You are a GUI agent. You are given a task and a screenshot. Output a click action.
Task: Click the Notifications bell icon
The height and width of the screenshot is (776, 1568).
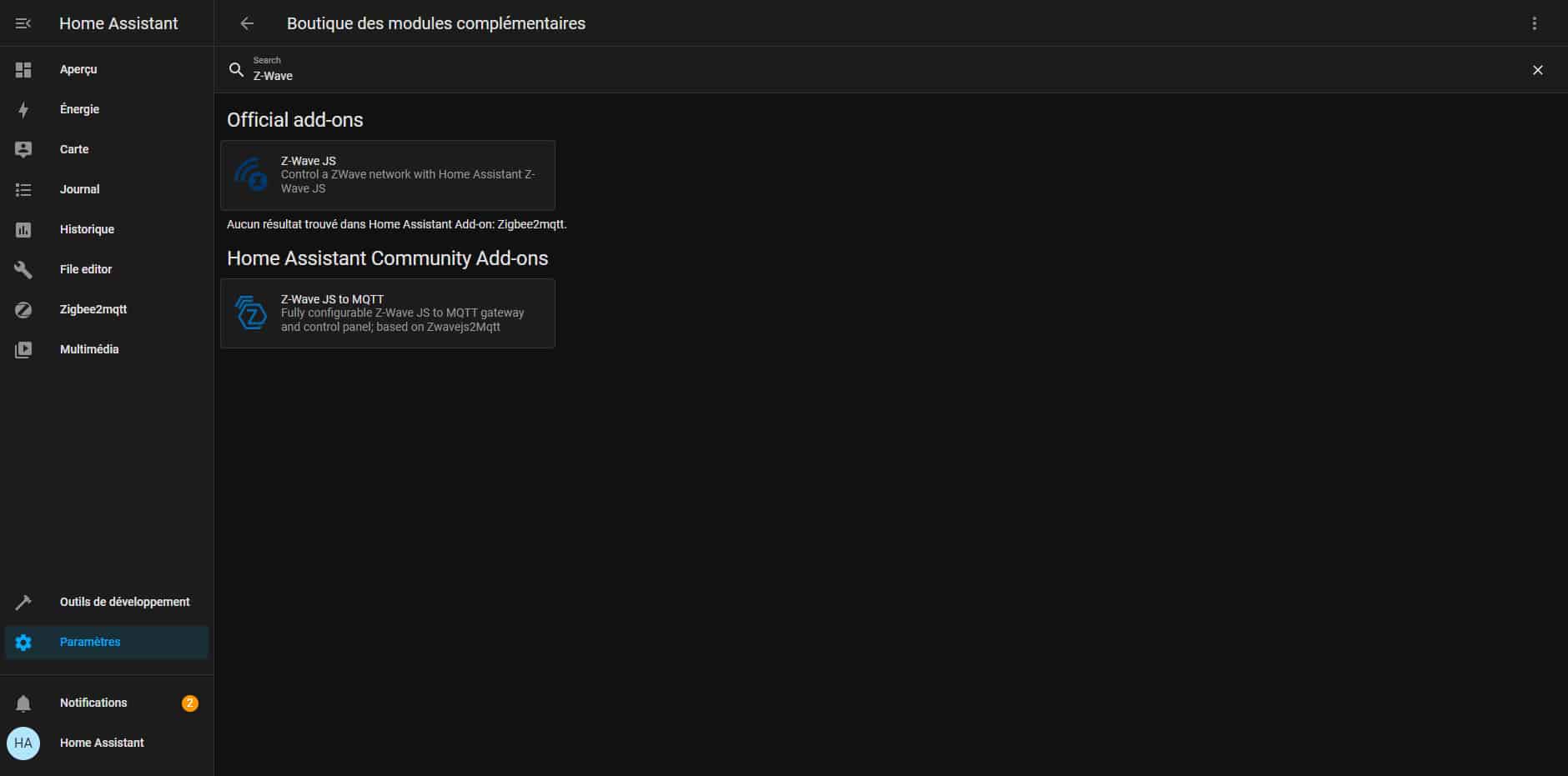[23, 703]
